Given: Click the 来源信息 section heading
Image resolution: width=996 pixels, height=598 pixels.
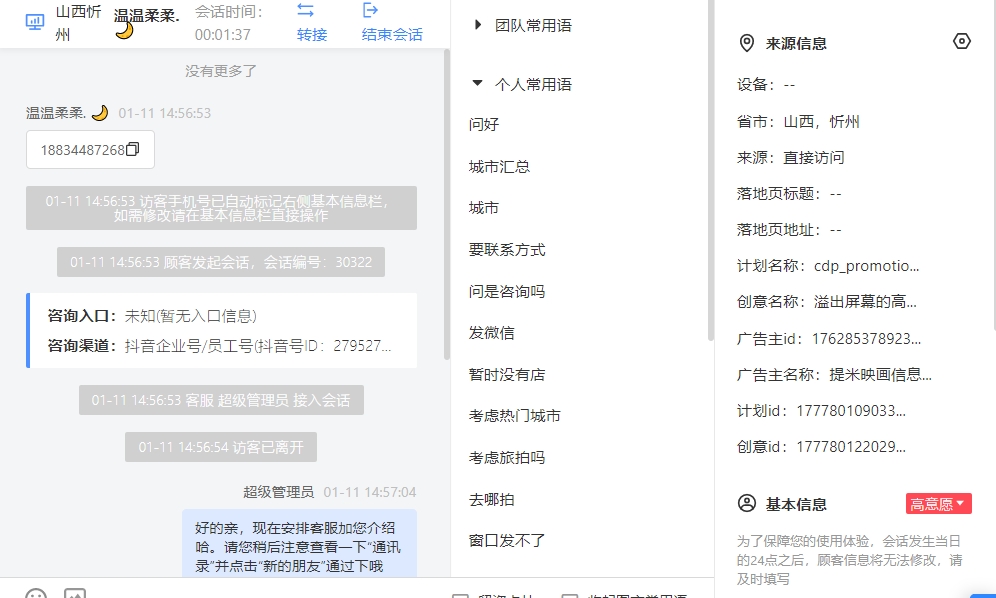Looking at the screenshot, I should [797, 43].
